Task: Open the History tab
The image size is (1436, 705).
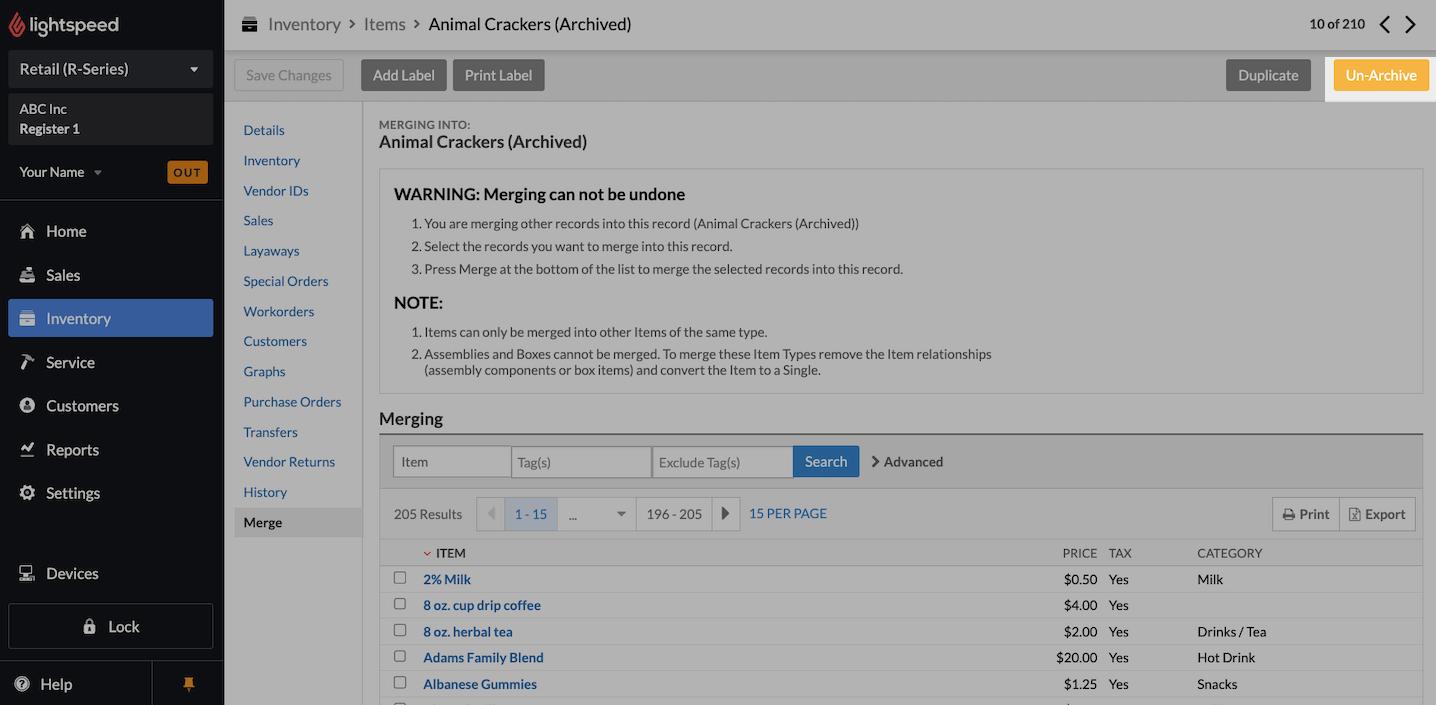Action: (x=265, y=492)
